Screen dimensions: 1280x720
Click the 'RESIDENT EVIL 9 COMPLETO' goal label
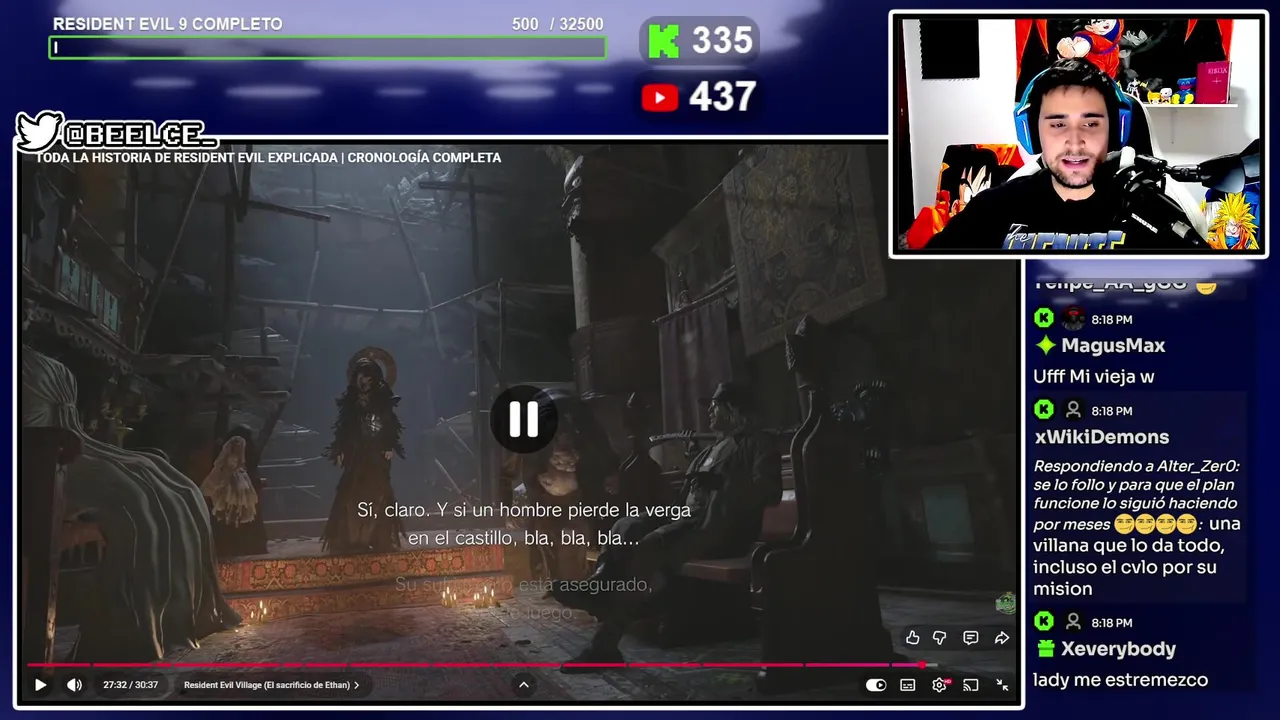(x=167, y=24)
